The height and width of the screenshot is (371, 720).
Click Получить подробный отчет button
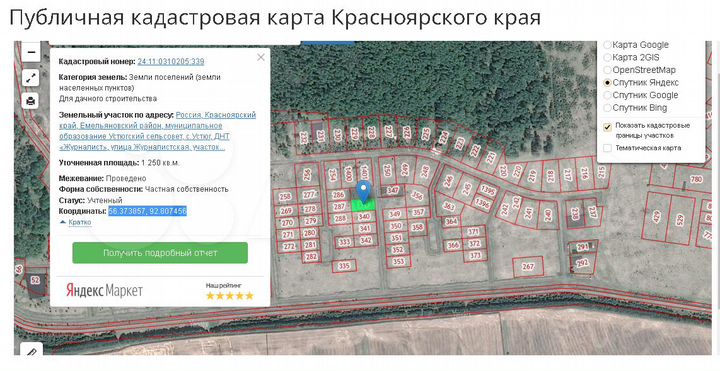pyautogui.click(x=160, y=253)
